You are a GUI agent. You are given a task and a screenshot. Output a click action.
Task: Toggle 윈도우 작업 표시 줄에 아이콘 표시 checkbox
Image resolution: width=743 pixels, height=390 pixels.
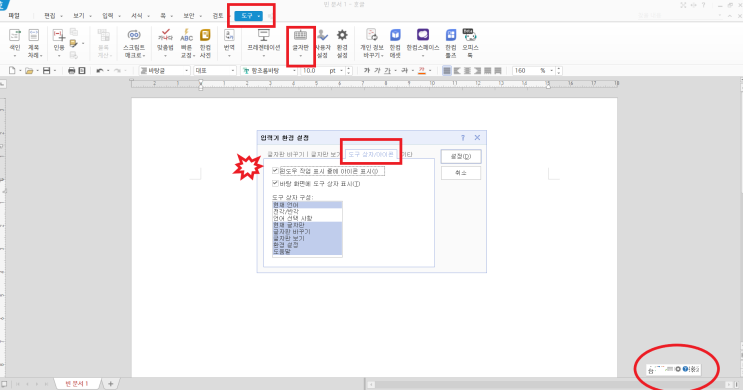pyautogui.click(x=275, y=171)
